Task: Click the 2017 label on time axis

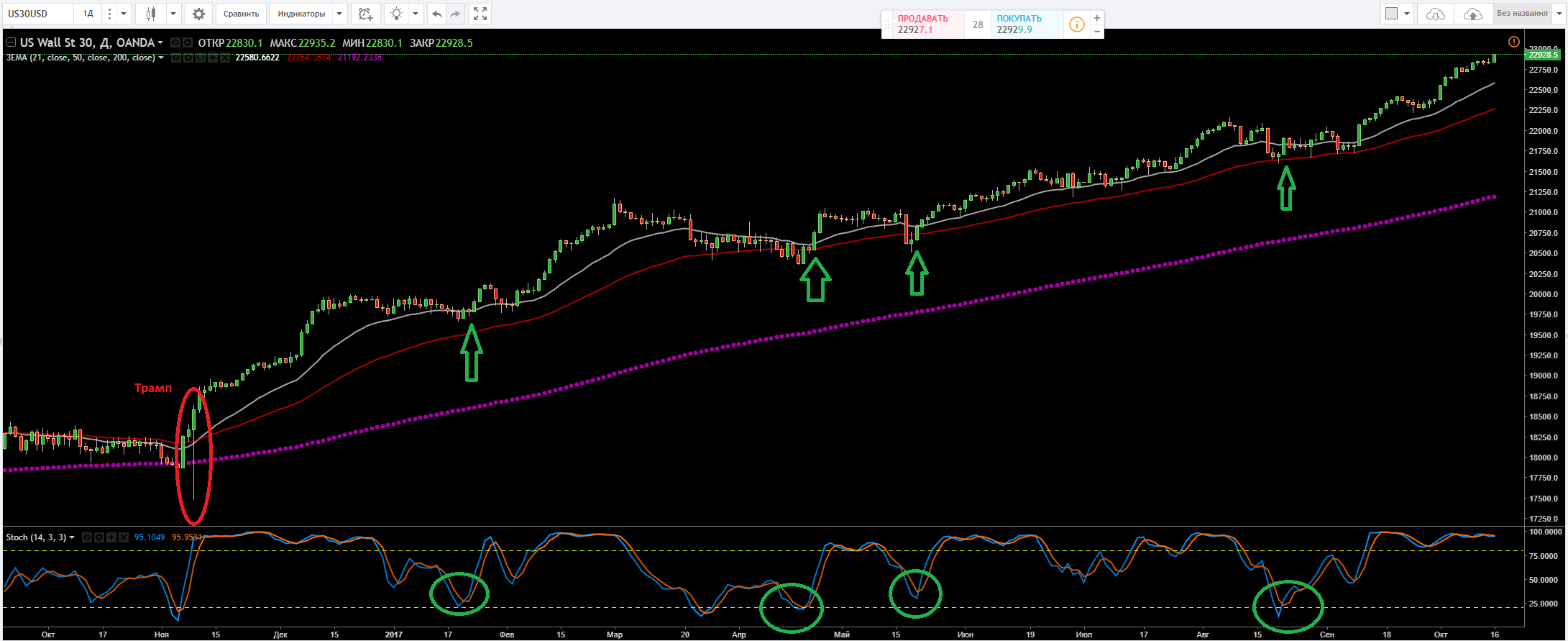Action: click(x=393, y=635)
